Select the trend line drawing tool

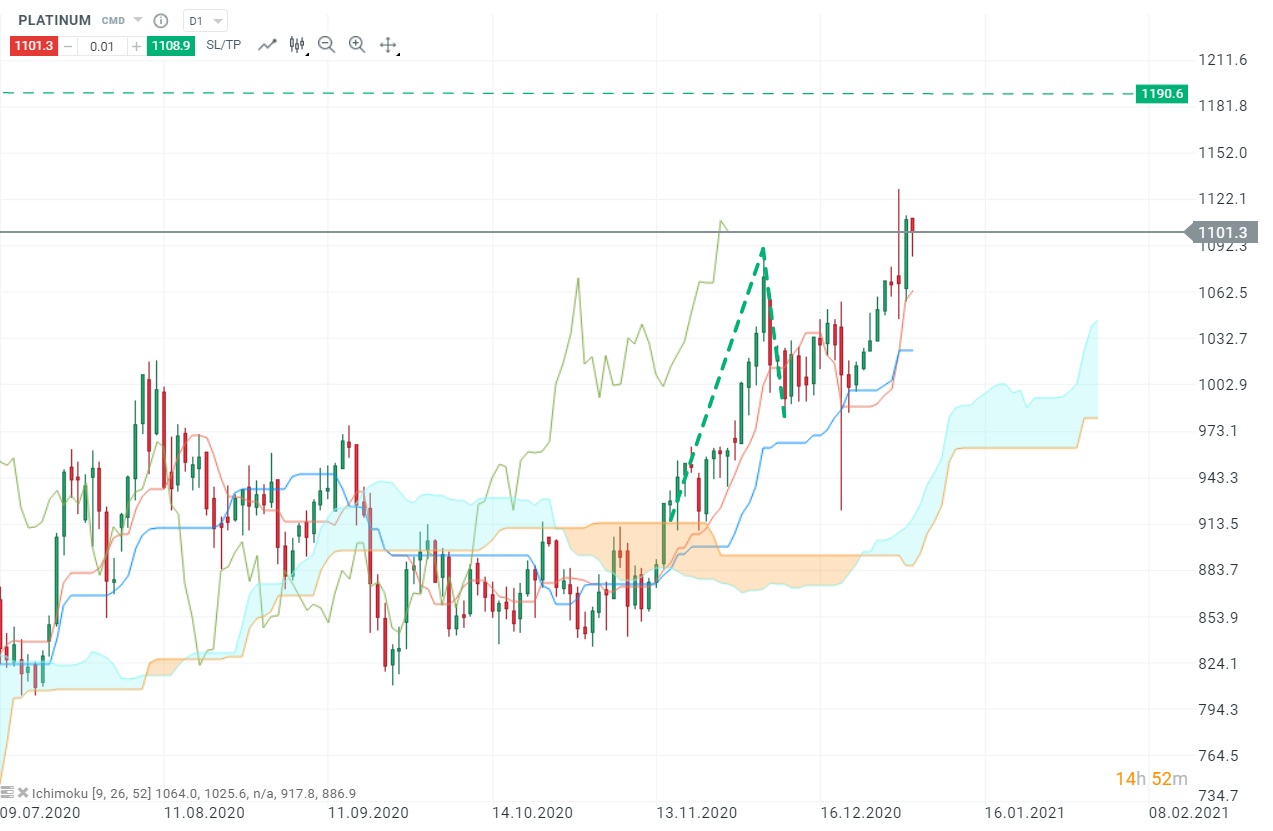[x=267, y=45]
